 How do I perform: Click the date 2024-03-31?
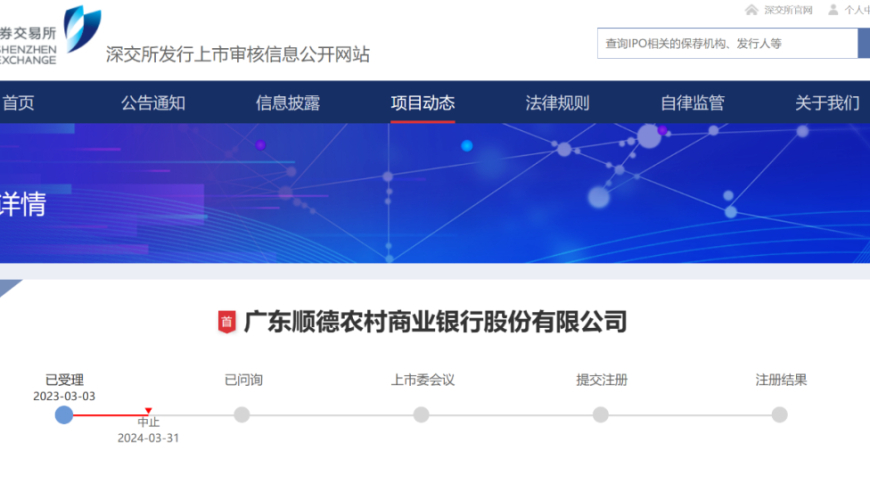point(148,438)
